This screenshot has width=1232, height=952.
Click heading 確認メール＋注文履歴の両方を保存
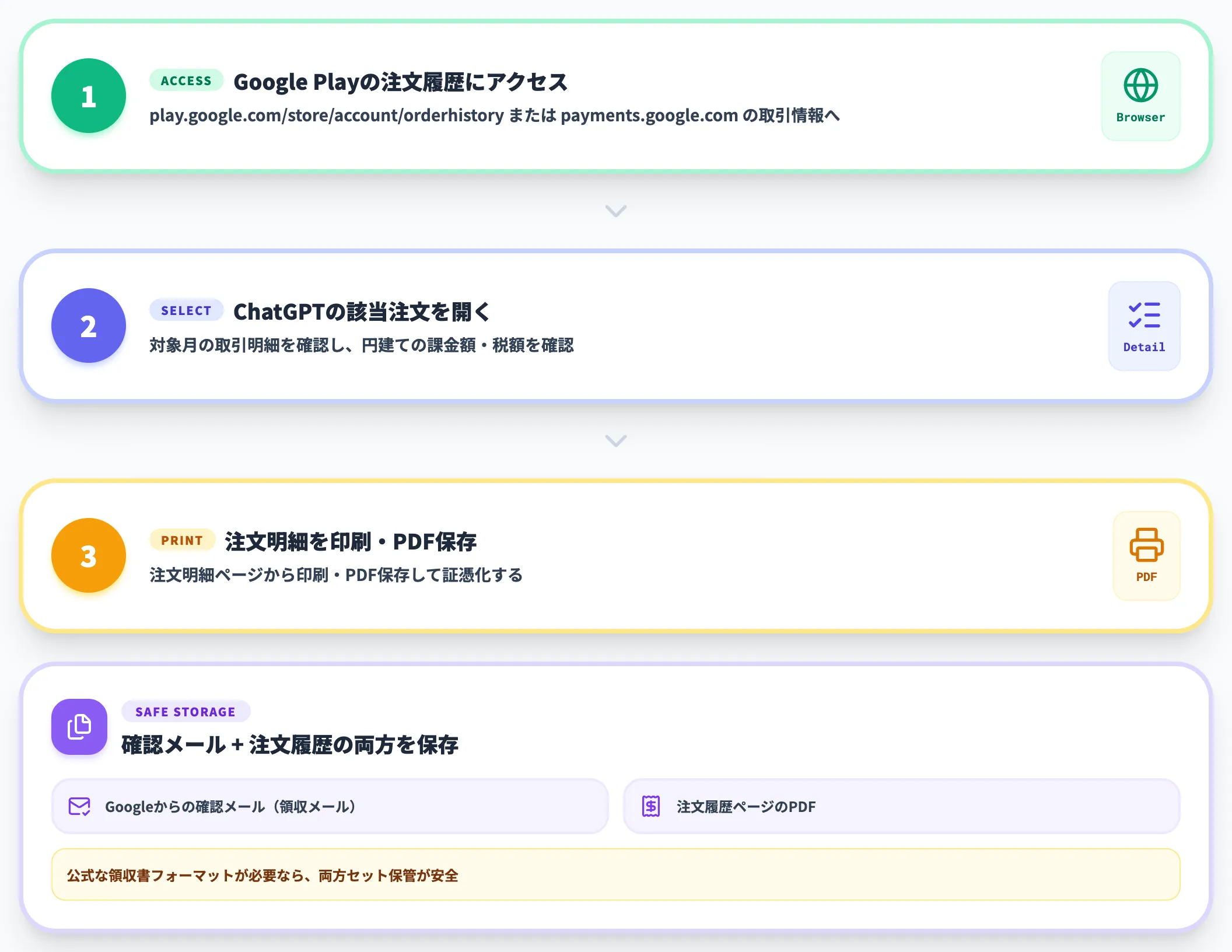[290, 745]
